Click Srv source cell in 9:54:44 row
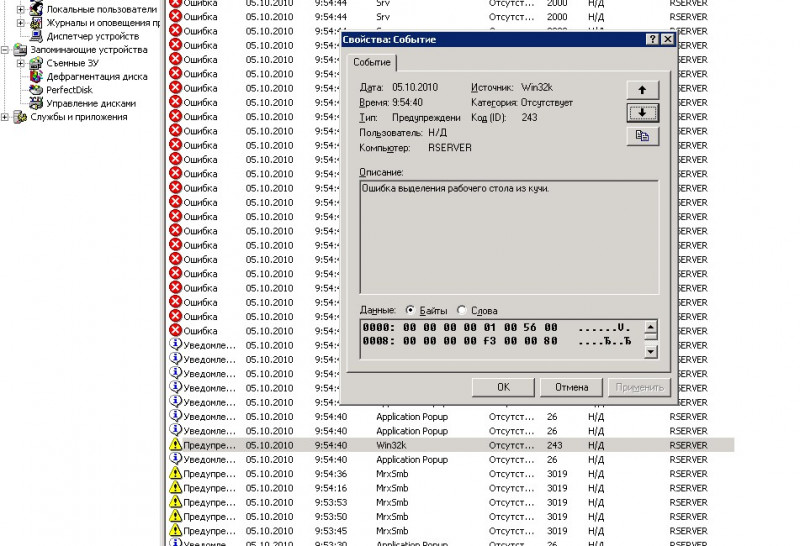Screen dimensions: 800x546 click(383, 17)
